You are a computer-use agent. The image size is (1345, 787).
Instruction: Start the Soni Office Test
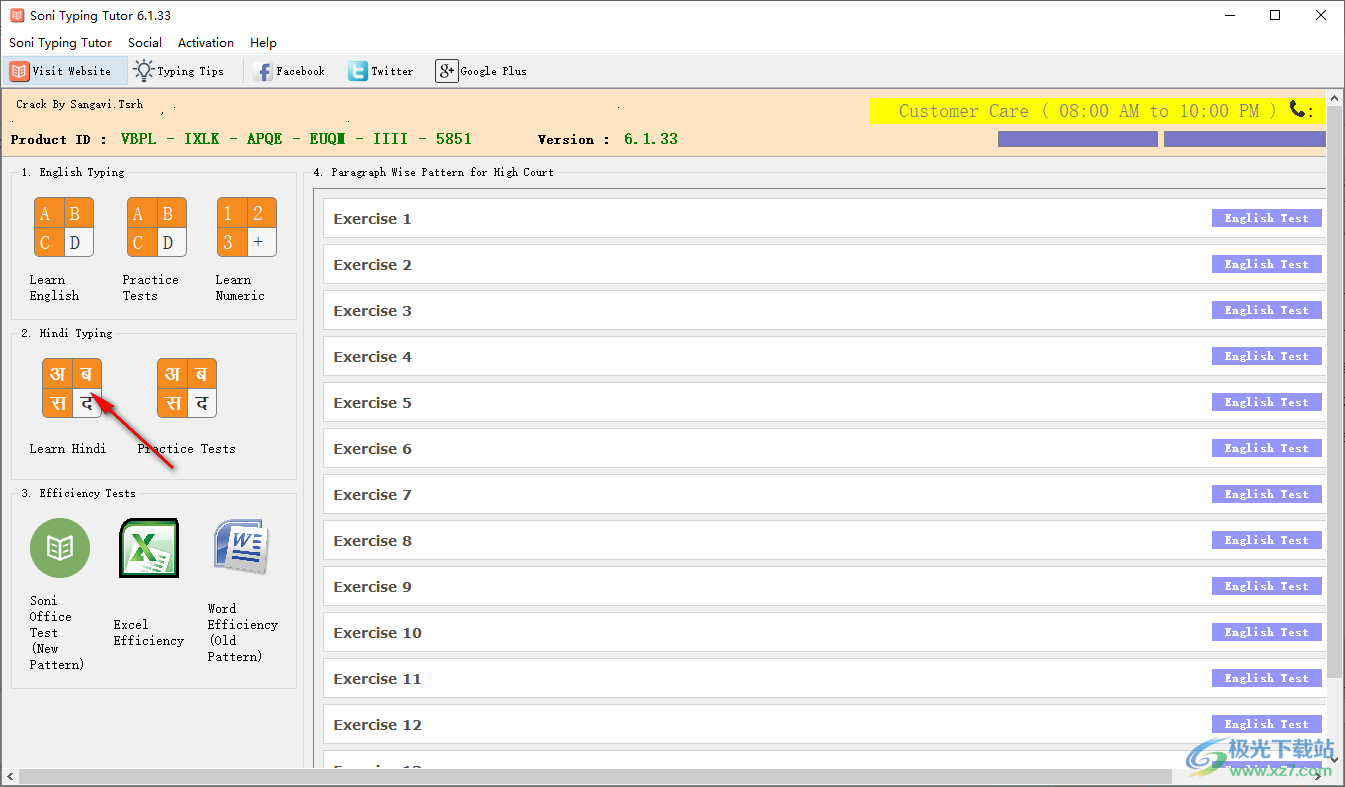click(x=60, y=548)
